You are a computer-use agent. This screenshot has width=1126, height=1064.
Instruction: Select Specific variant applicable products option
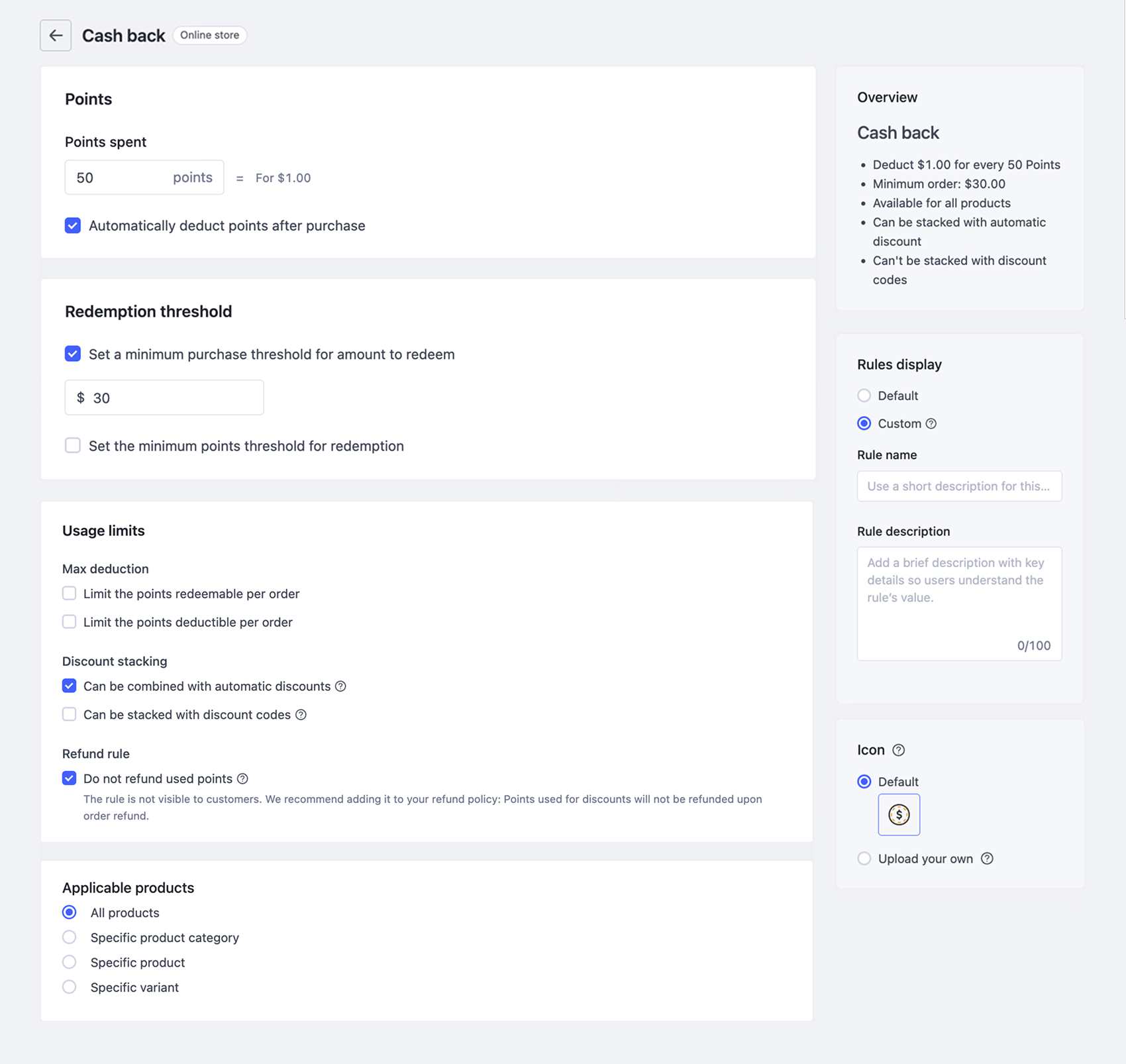tap(70, 987)
